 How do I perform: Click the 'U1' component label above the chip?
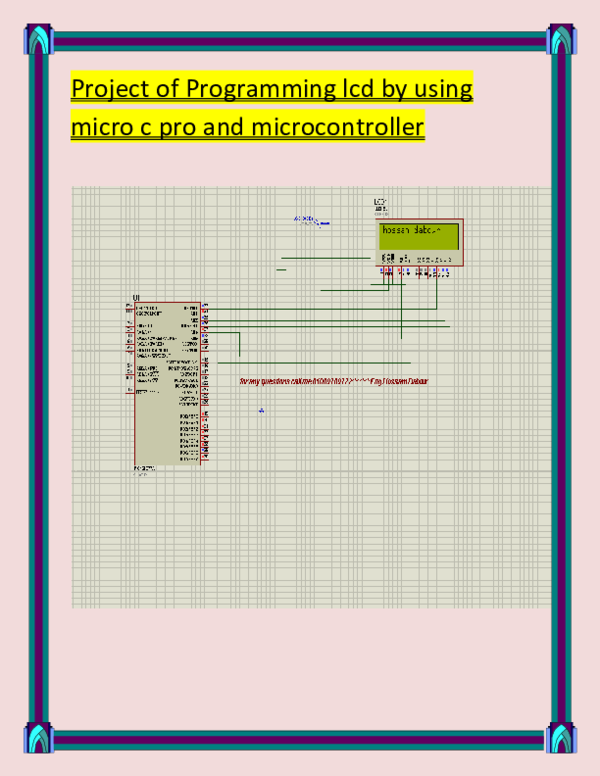click(x=137, y=297)
